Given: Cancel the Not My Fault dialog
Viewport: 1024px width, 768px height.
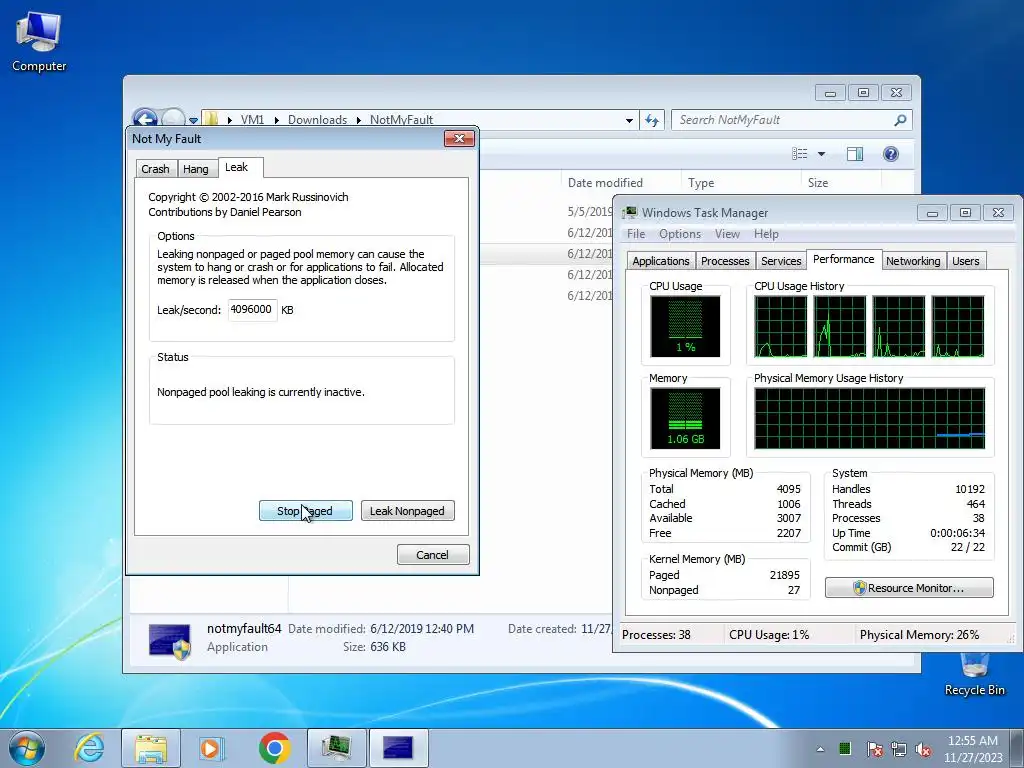Looking at the screenshot, I should coord(433,554).
